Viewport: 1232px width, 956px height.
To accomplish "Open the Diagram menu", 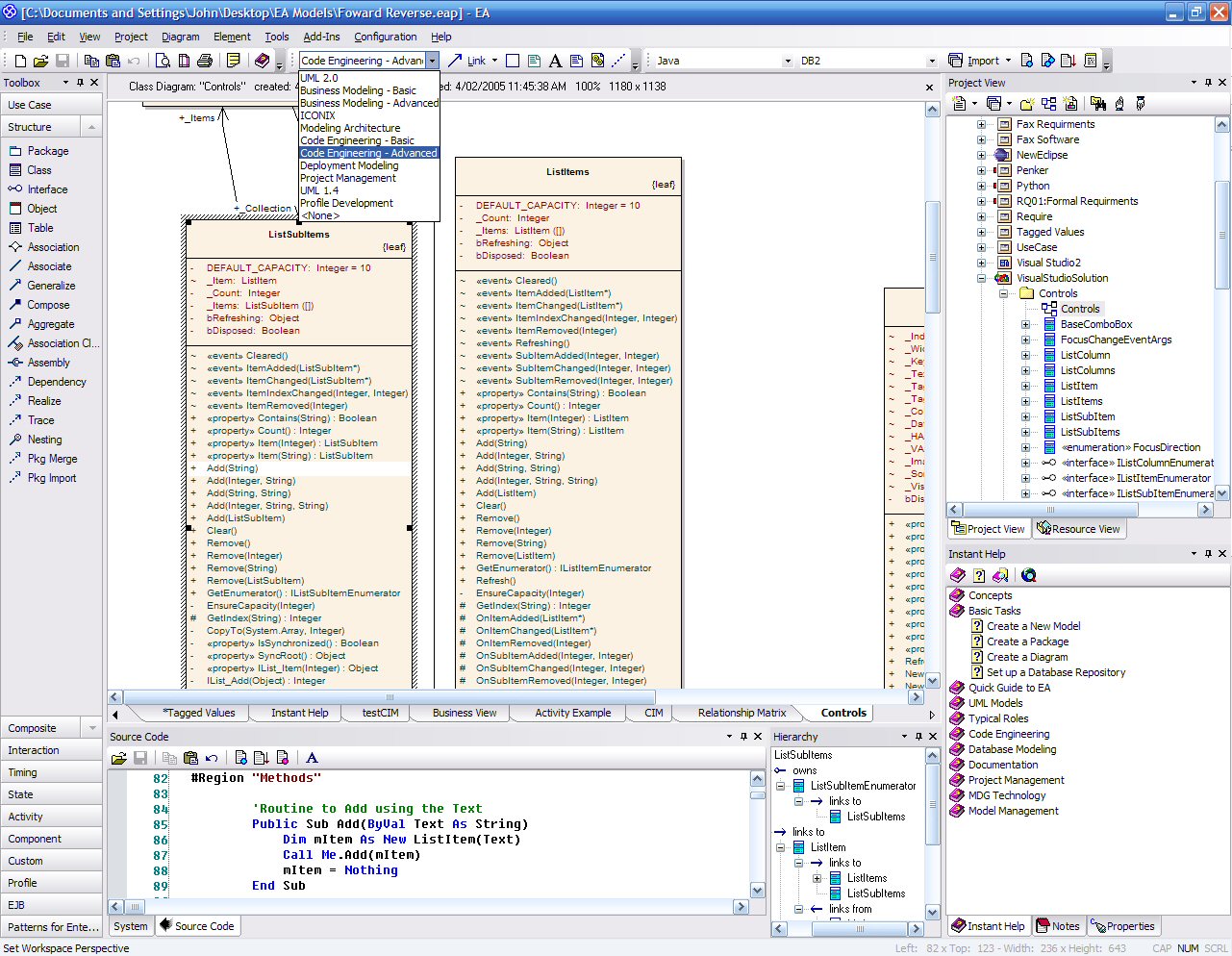I will click(x=180, y=37).
